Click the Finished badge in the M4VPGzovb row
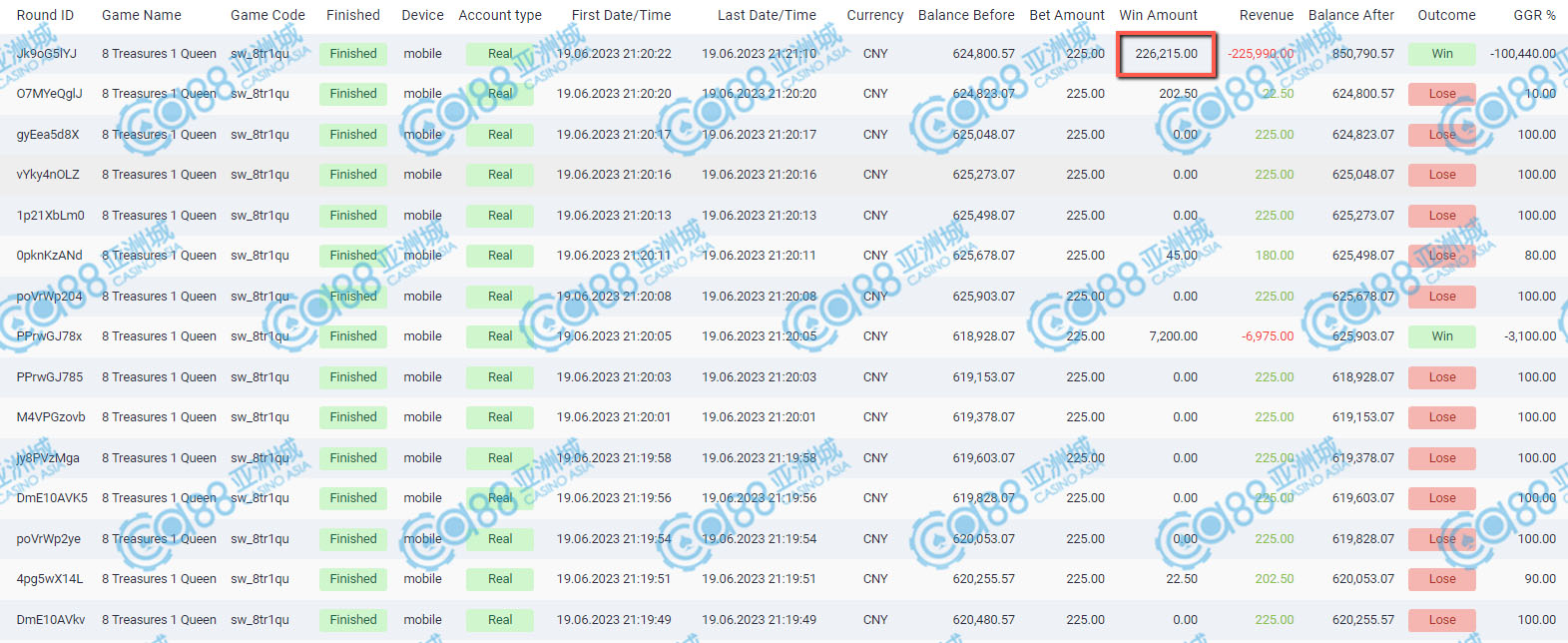Image resolution: width=1568 pixels, height=643 pixels. tap(353, 417)
